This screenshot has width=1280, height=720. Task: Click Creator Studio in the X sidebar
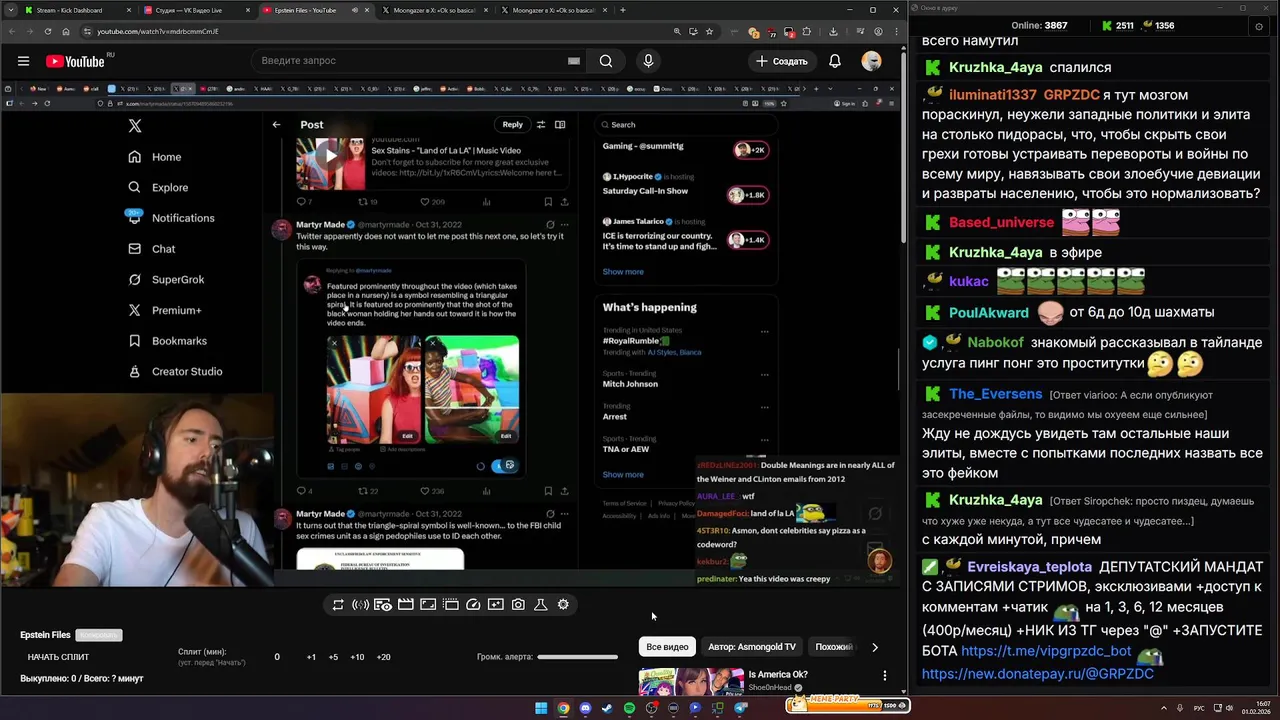pos(175,372)
